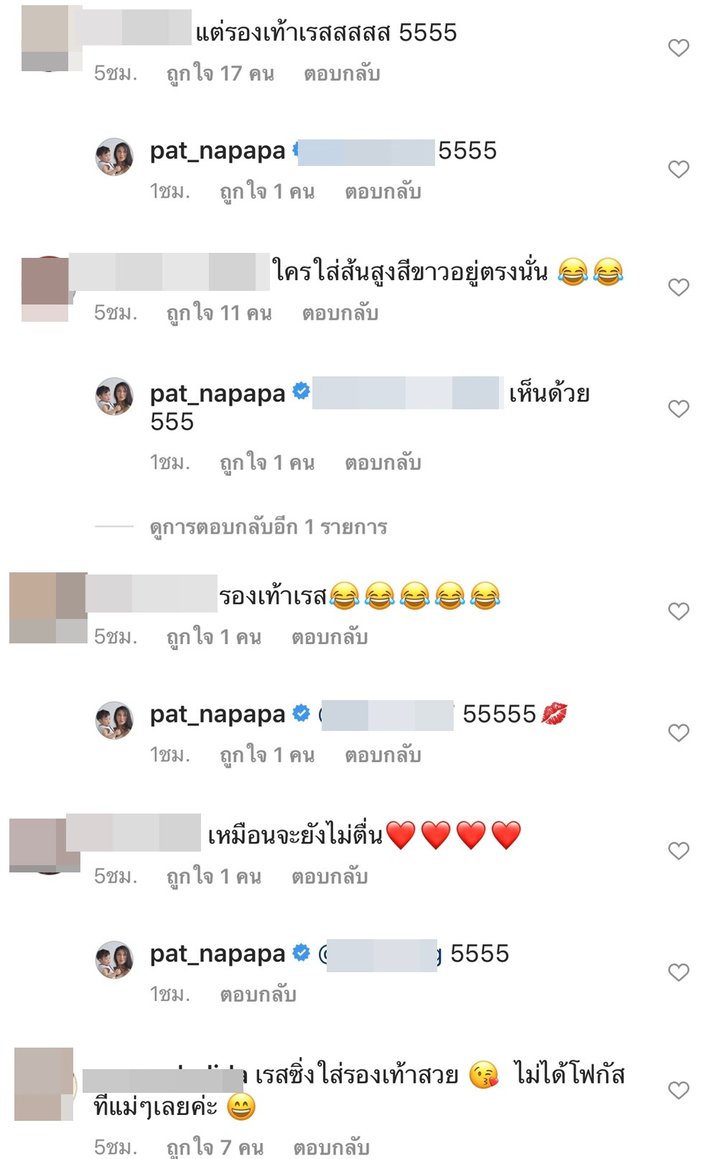Image resolution: width=728 pixels, height=1159 pixels.
Task: Reply to the comment with 11 likes
Action: 340,313
